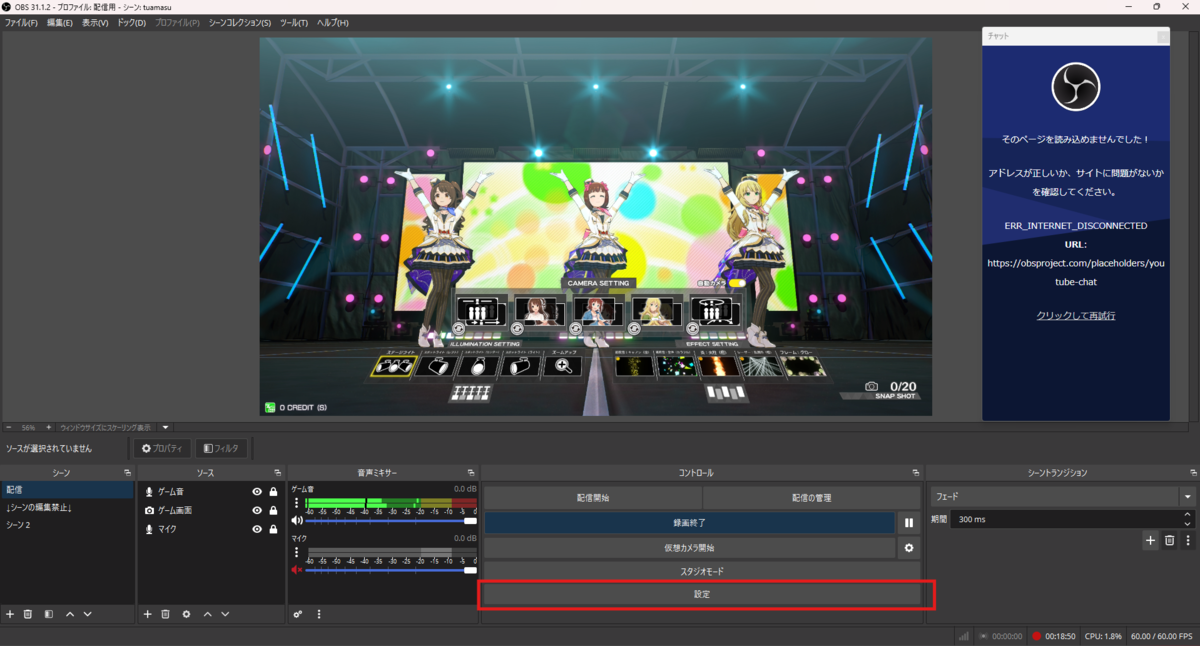
Task: Open source properties gear in Sources dock
Action: 186,614
